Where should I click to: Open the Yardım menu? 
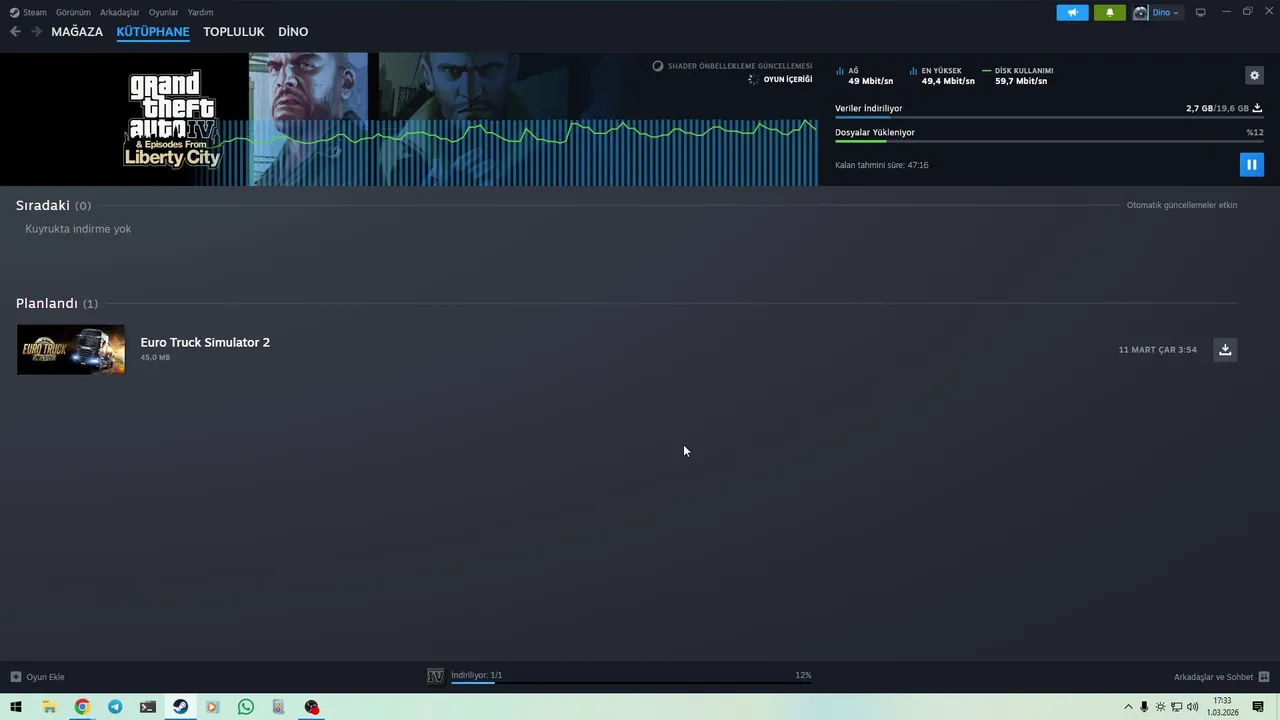[200, 12]
